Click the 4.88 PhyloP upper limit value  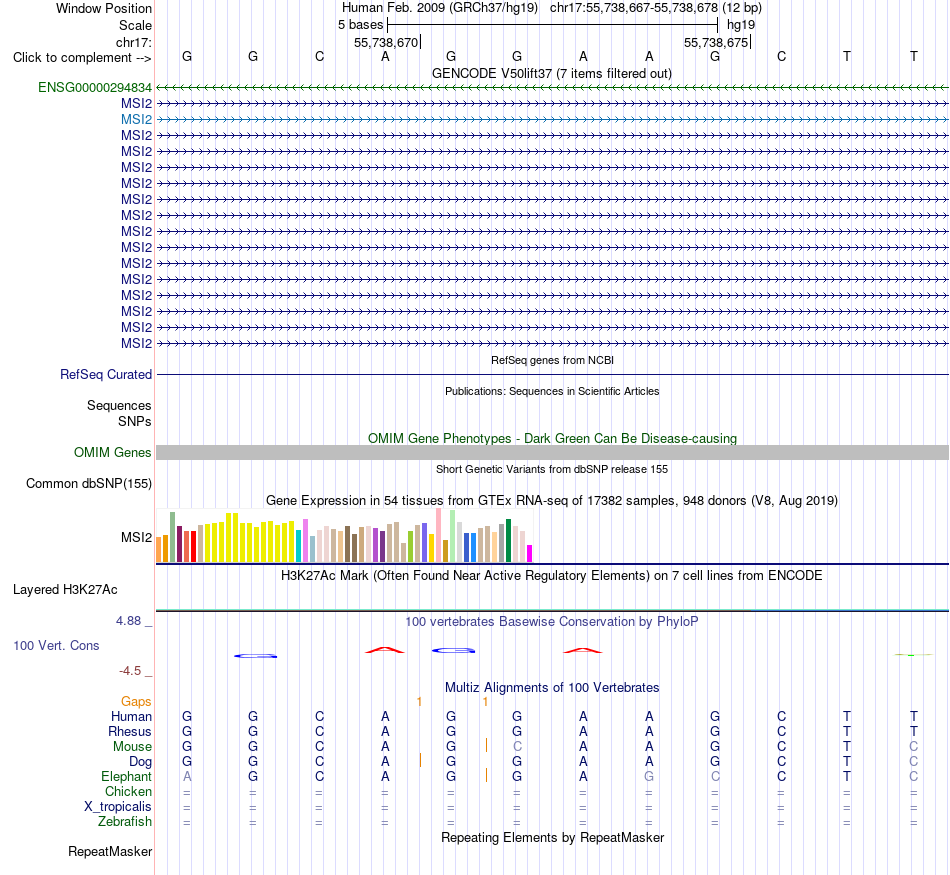click(128, 620)
